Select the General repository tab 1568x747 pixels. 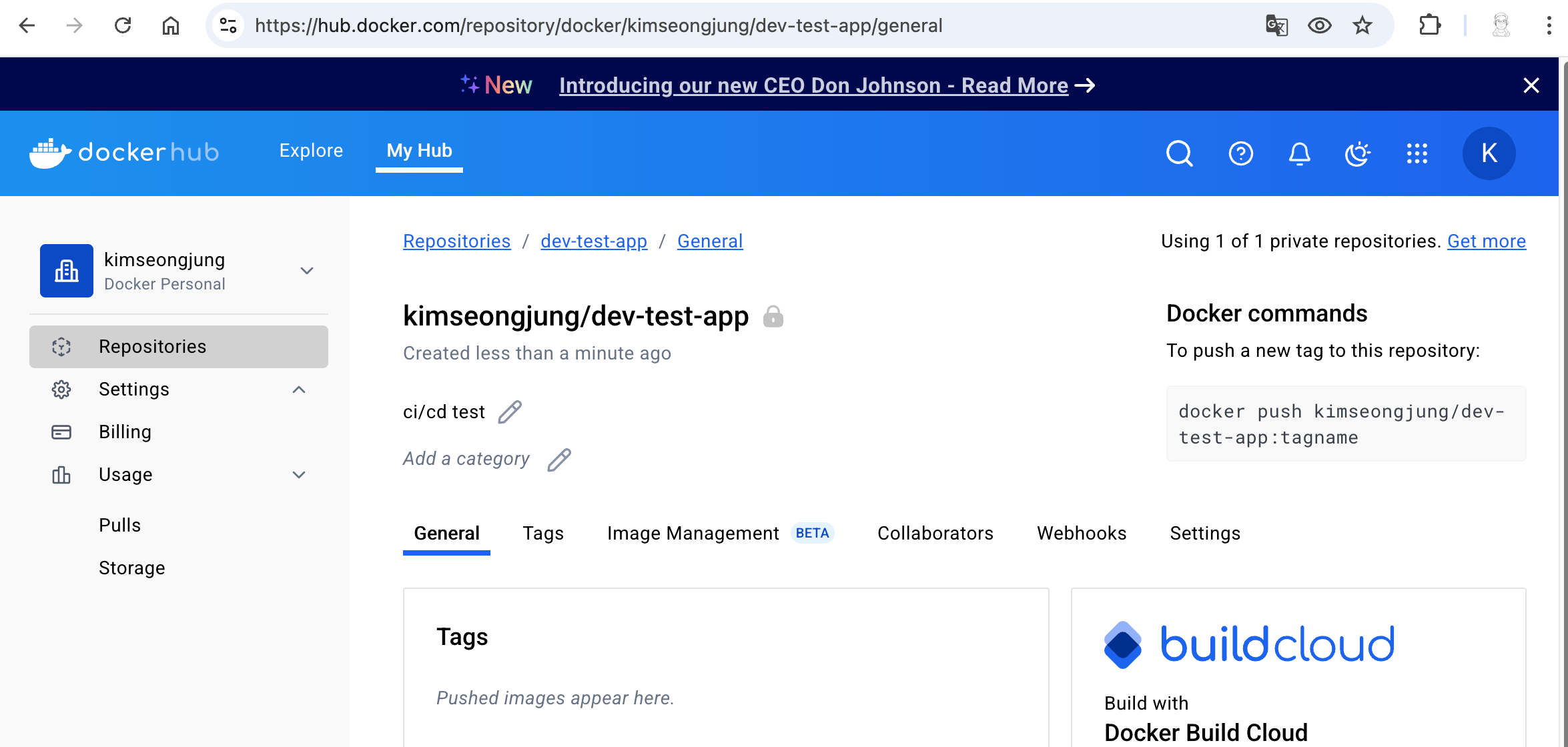pyautogui.click(x=446, y=534)
